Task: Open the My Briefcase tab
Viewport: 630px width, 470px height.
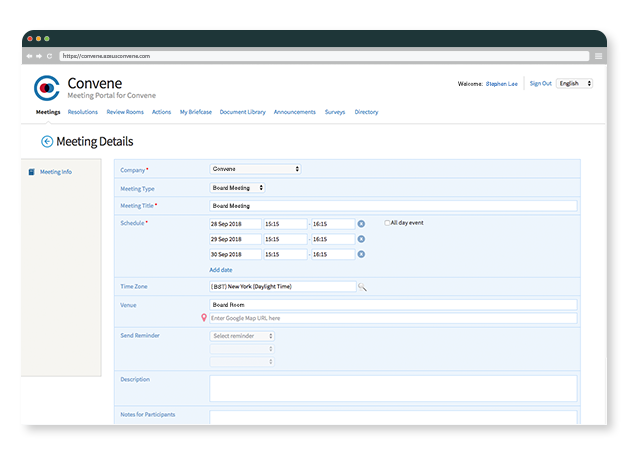Action: coord(196,112)
